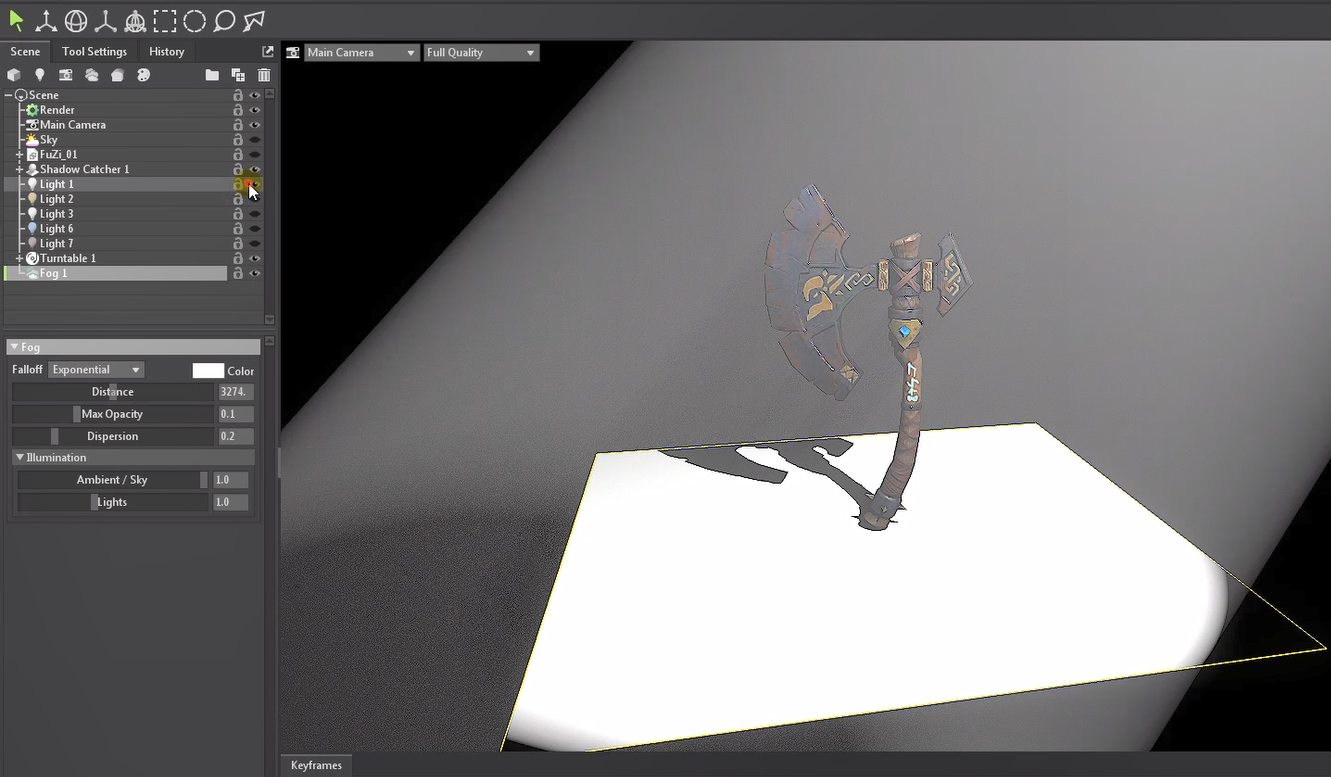This screenshot has width=1331, height=777.
Task: Open the fog Color swatch
Action: pyautogui.click(x=208, y=370)
